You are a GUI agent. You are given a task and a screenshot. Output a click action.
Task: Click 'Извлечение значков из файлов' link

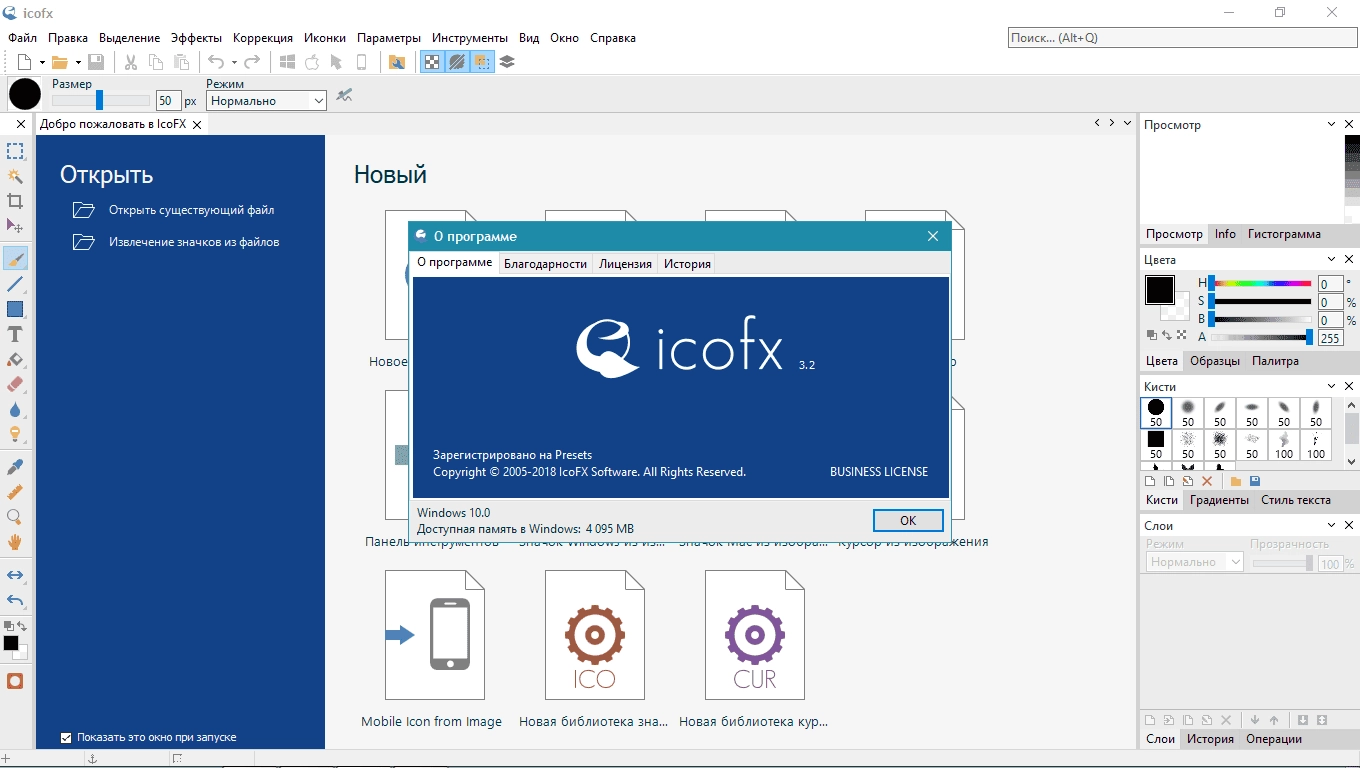[194, 242]
